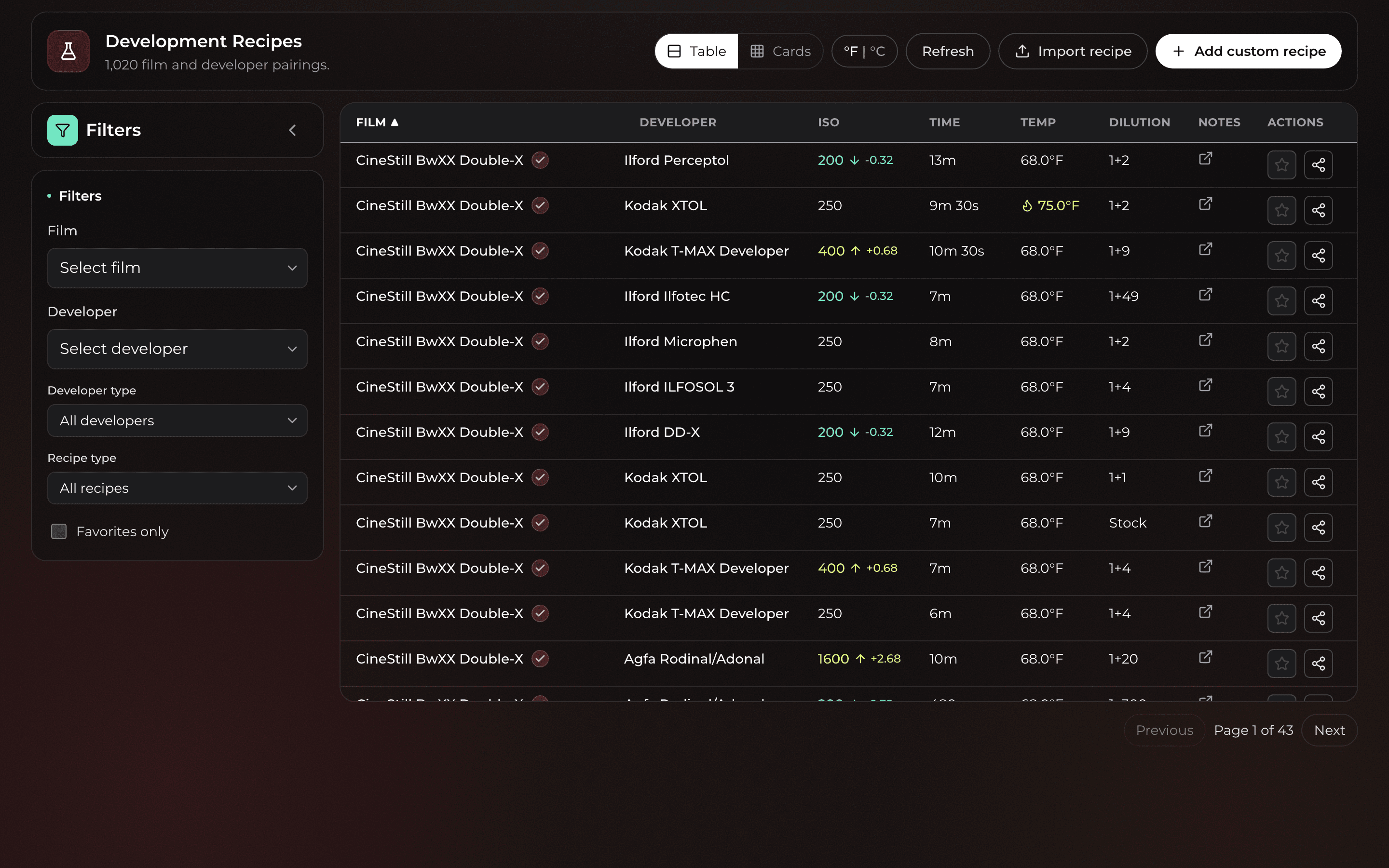Click the 'Ilford Perceptol' developer cell

click(x=676, y=160)
